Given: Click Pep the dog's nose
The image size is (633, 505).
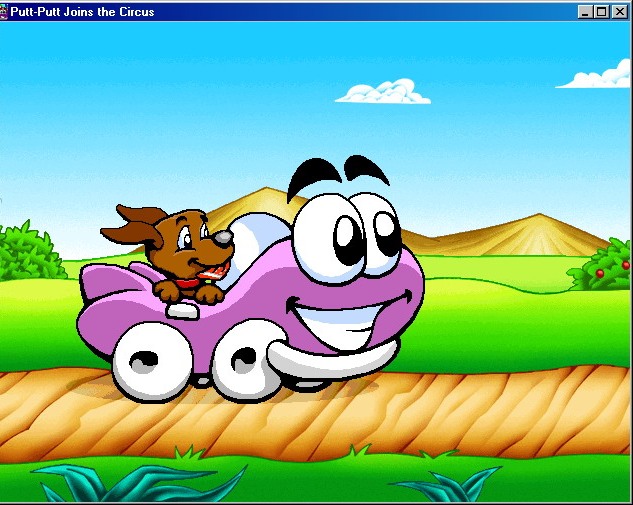Looking at the screenshot, I should pyautogui.click(x=226, y=238).
